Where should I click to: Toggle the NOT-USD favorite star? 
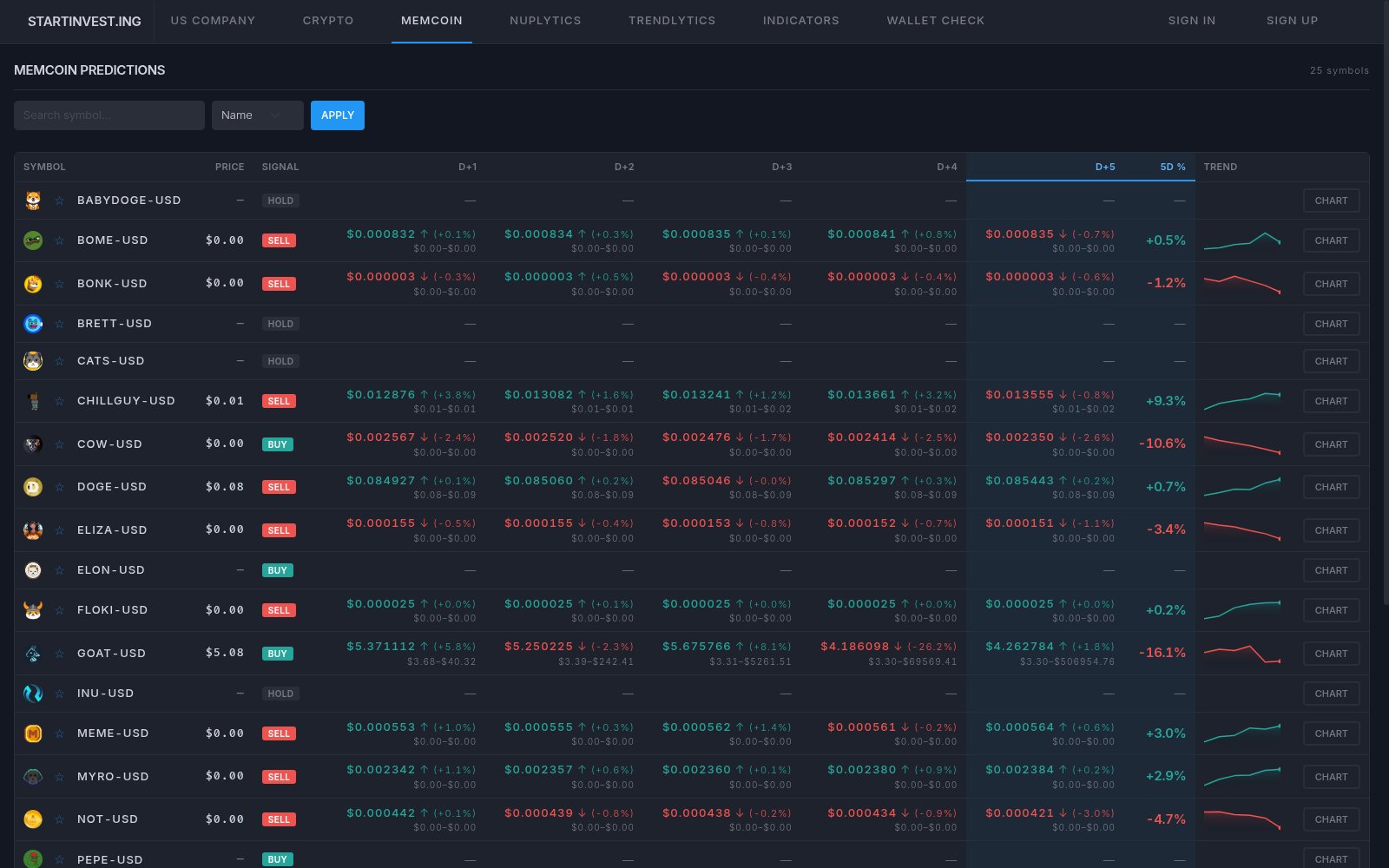point(60,819)
